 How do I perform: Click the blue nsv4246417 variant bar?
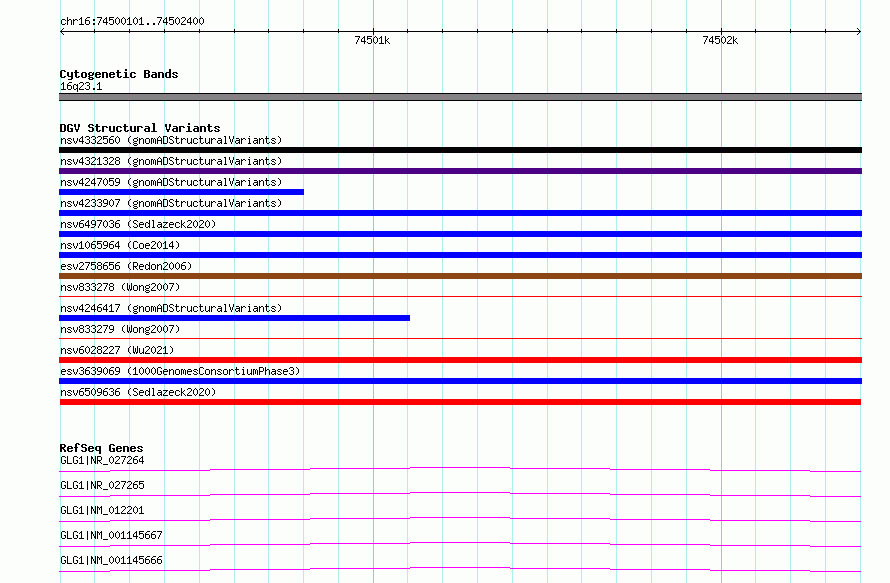(x=234, y=318)
